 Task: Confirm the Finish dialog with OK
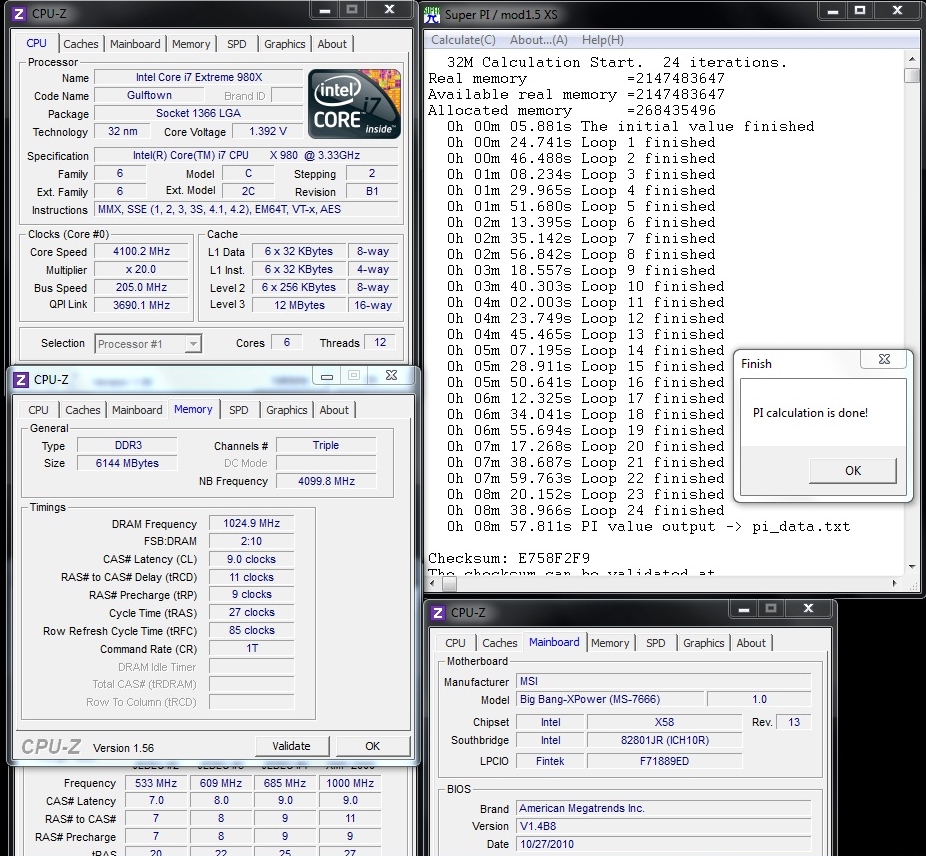click(x=853, y=471)
